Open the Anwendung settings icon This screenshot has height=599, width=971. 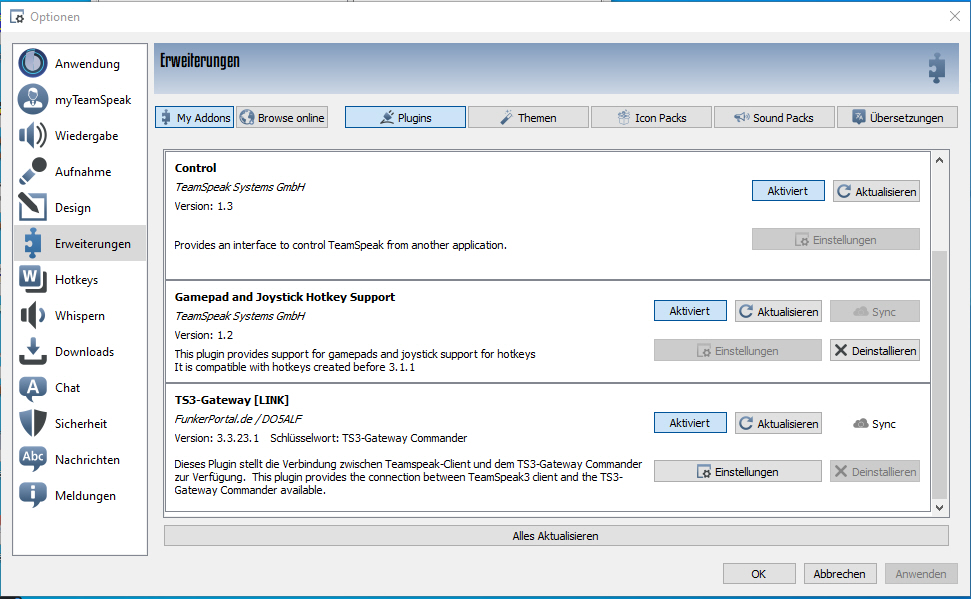[33, 63]
